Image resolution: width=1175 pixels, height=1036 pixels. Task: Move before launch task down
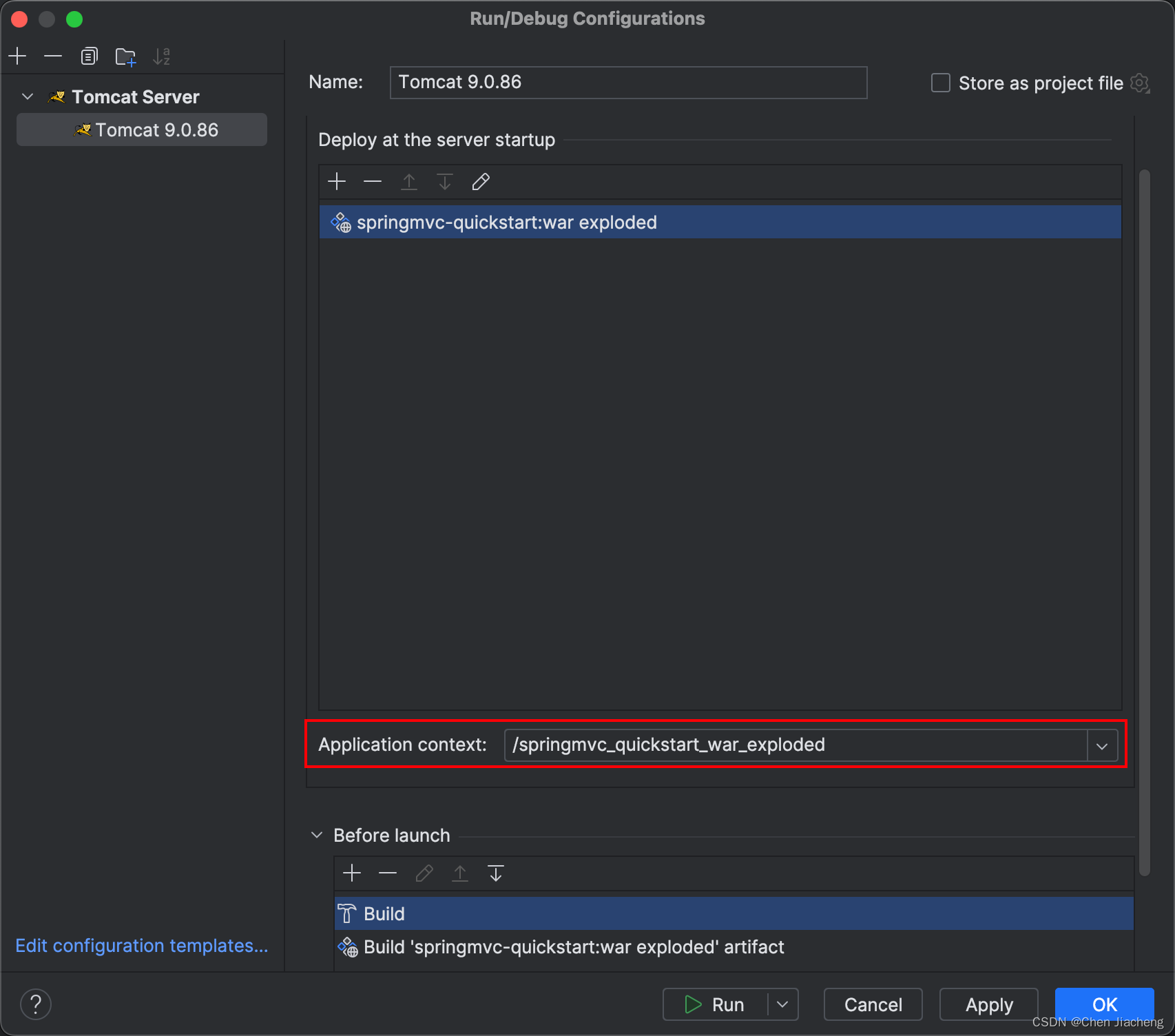coord(496,873)
